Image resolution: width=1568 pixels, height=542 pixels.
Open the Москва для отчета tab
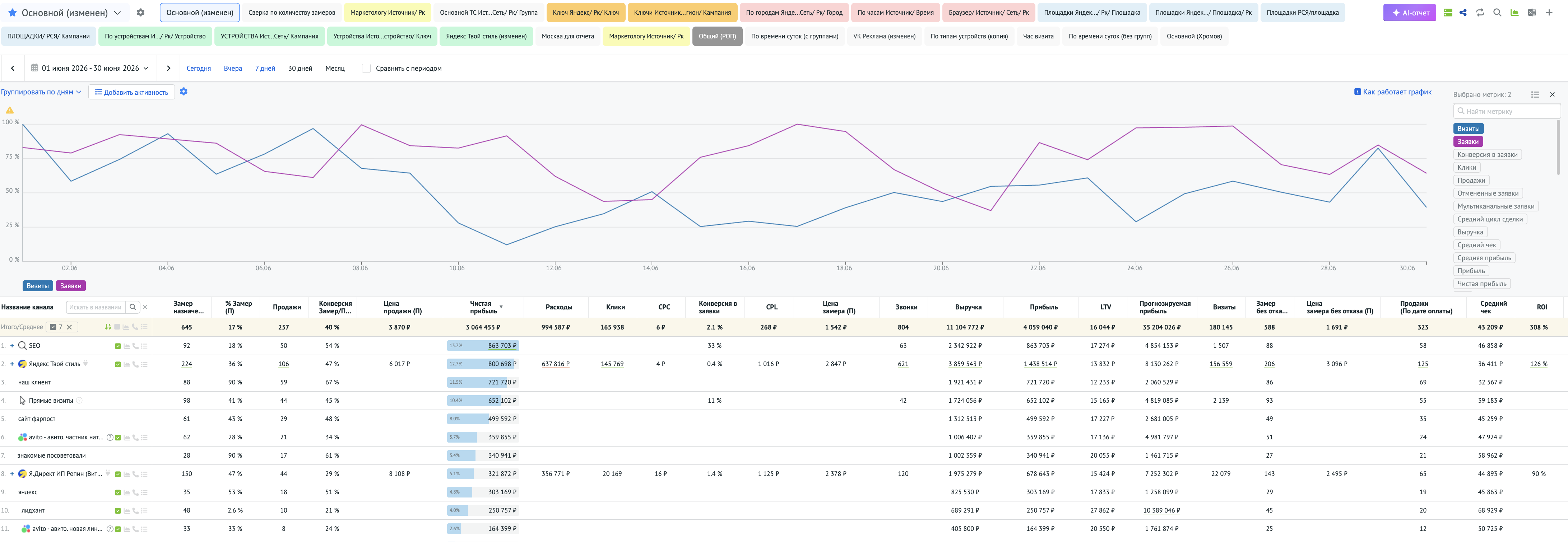pyautogui.click(x=567, y=36)
